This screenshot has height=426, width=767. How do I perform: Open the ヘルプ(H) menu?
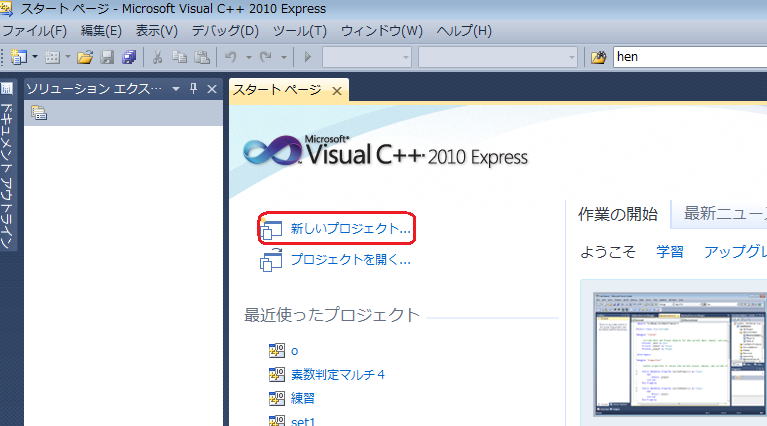(x=464, y=31)
